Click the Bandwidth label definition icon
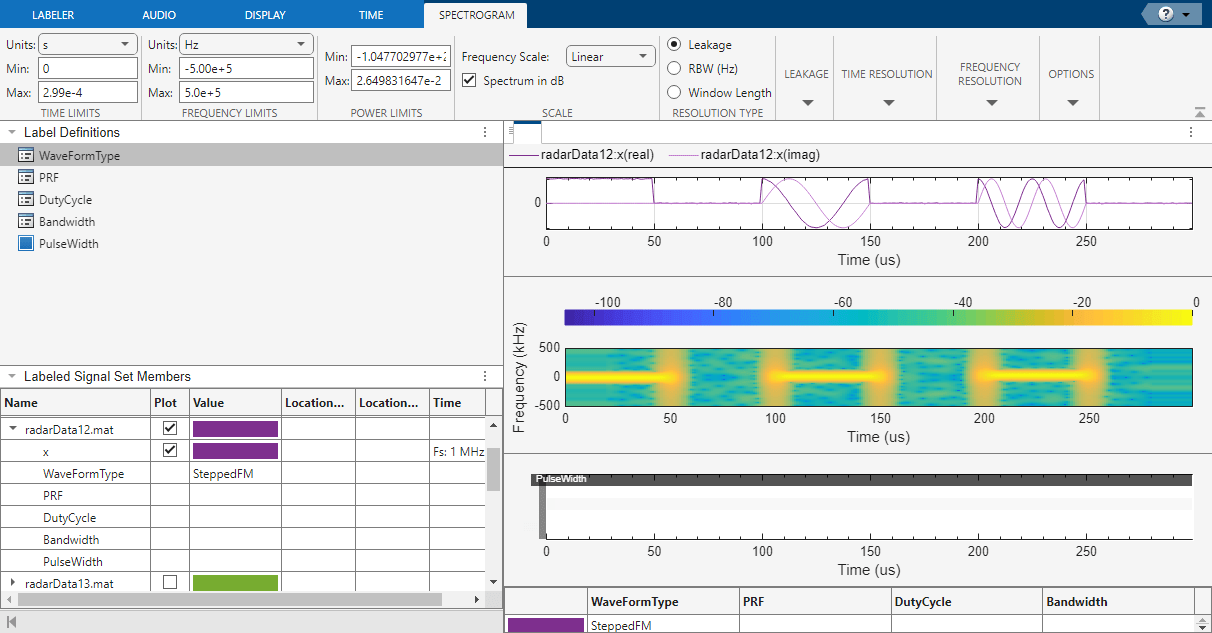Viewport: 1212px width, 633px height. click(x=27, y=222)
